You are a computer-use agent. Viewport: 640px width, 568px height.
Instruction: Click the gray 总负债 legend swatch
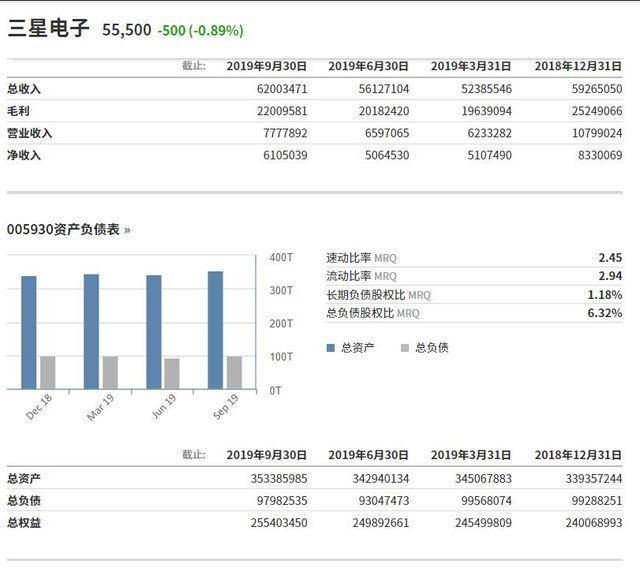[x=404, y=348]
